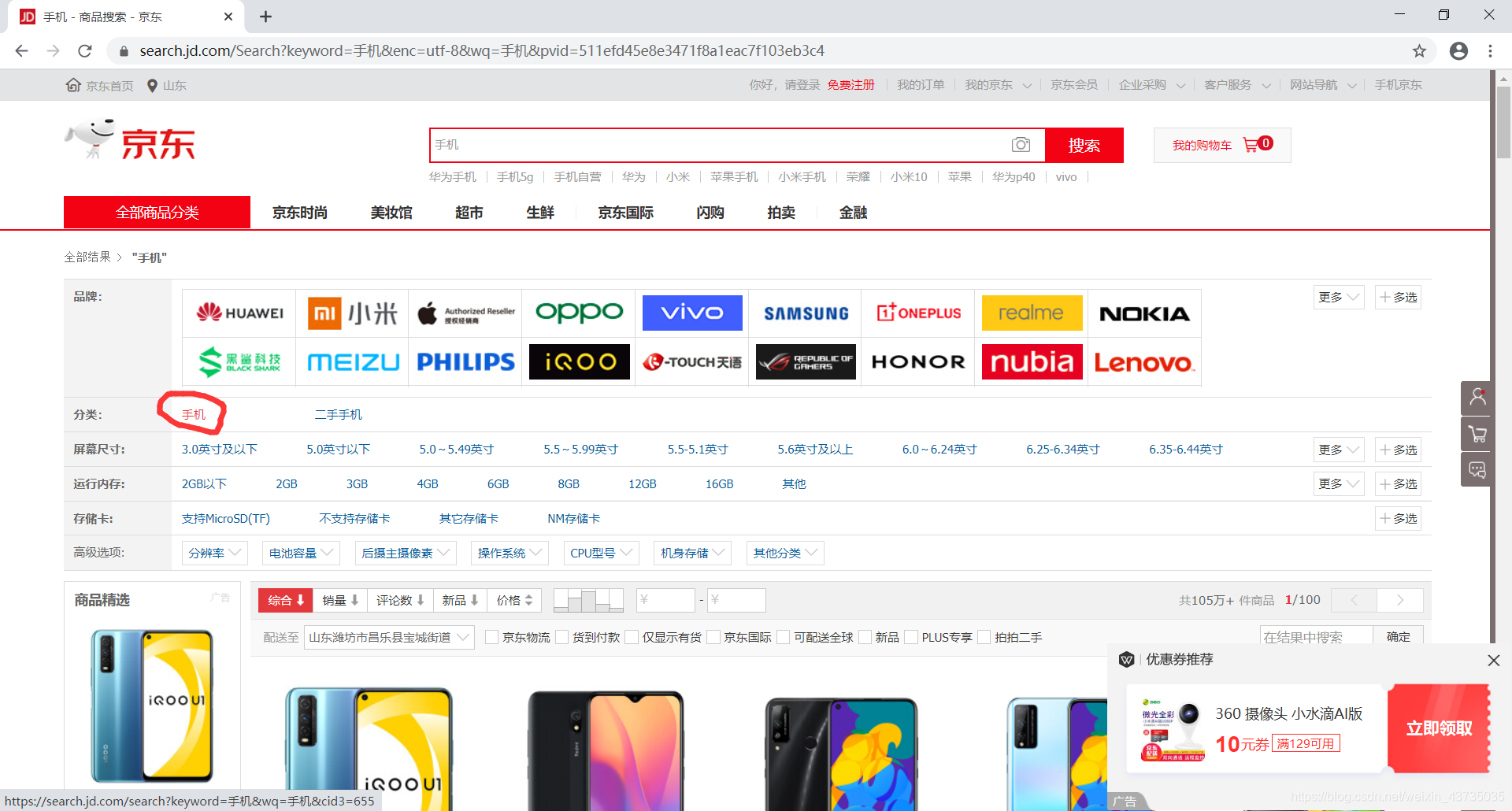Screen dimensions: 1512x811
Task: Click the price range histogram slider
Action: (x=588, y=600)
